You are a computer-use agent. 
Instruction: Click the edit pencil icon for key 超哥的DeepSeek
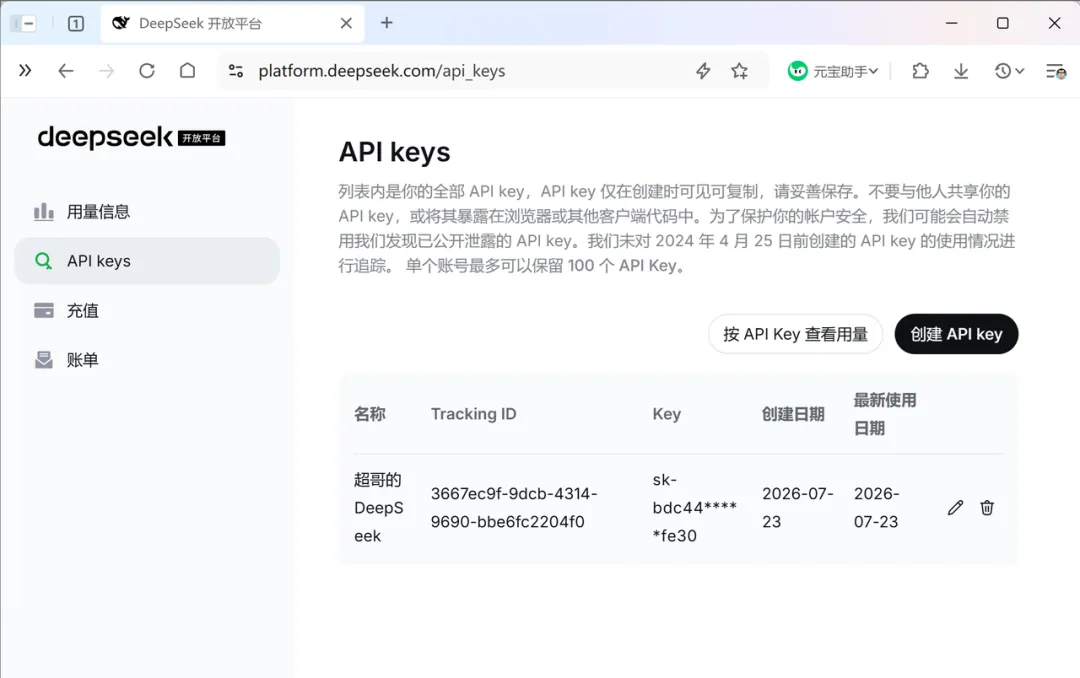click(955, 508)
